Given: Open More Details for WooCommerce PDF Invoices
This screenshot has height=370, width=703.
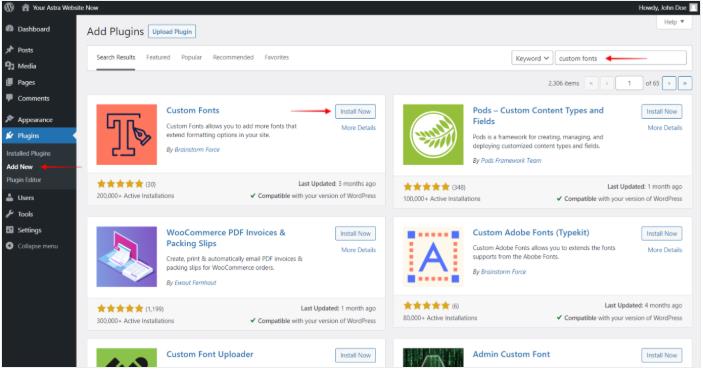Looking at the screenshot, I should 359,250.
